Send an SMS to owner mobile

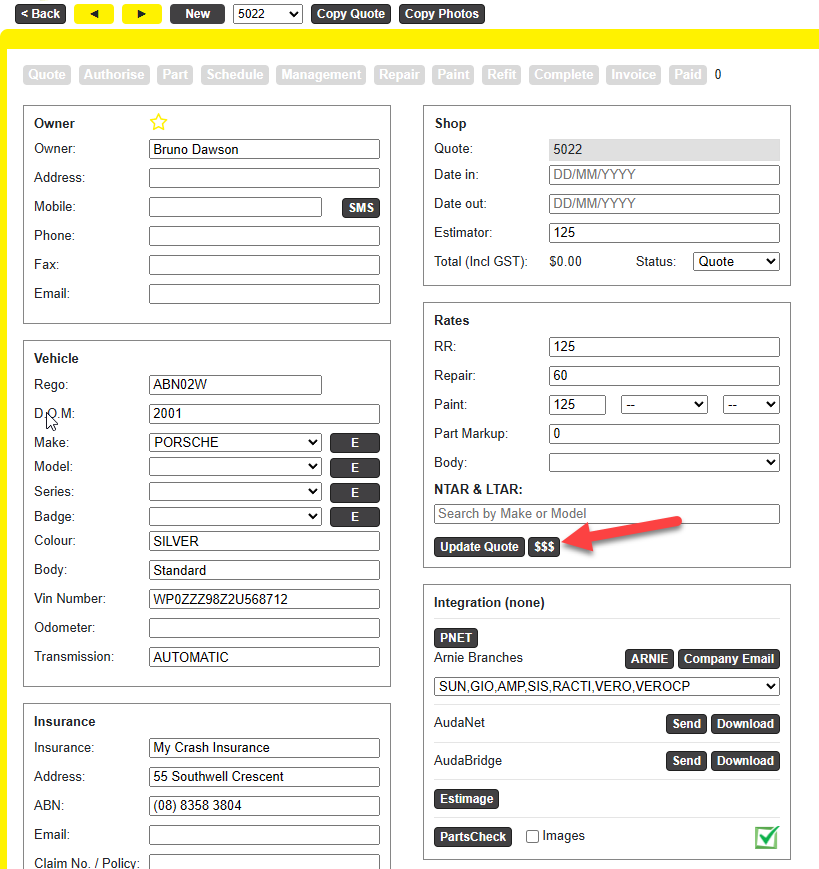[361, 208]
